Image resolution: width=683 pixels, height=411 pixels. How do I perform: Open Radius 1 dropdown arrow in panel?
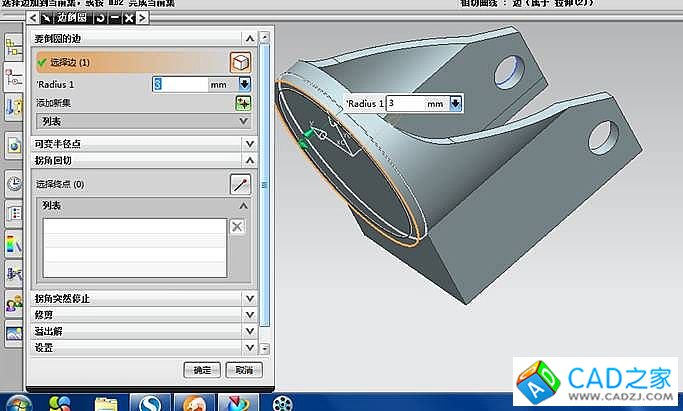coord(244,85)
